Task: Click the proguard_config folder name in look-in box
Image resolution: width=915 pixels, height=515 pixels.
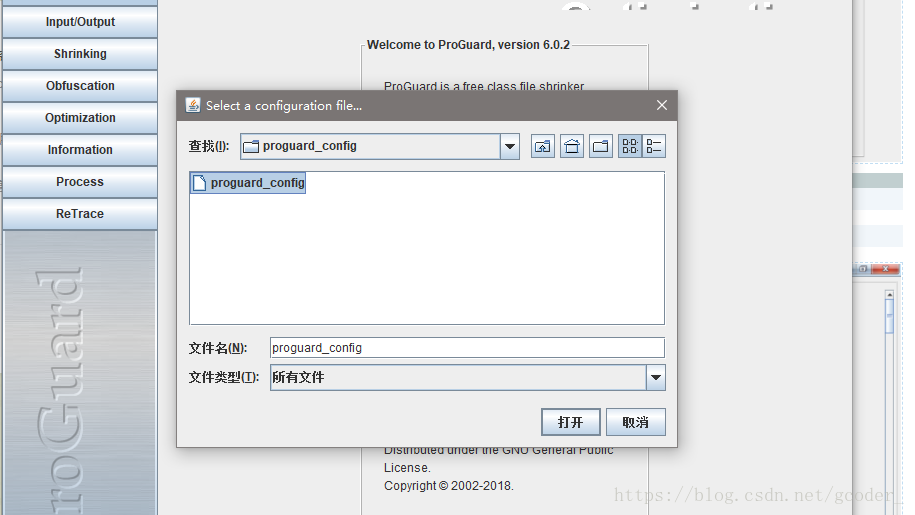Action: tap(309, 146)
